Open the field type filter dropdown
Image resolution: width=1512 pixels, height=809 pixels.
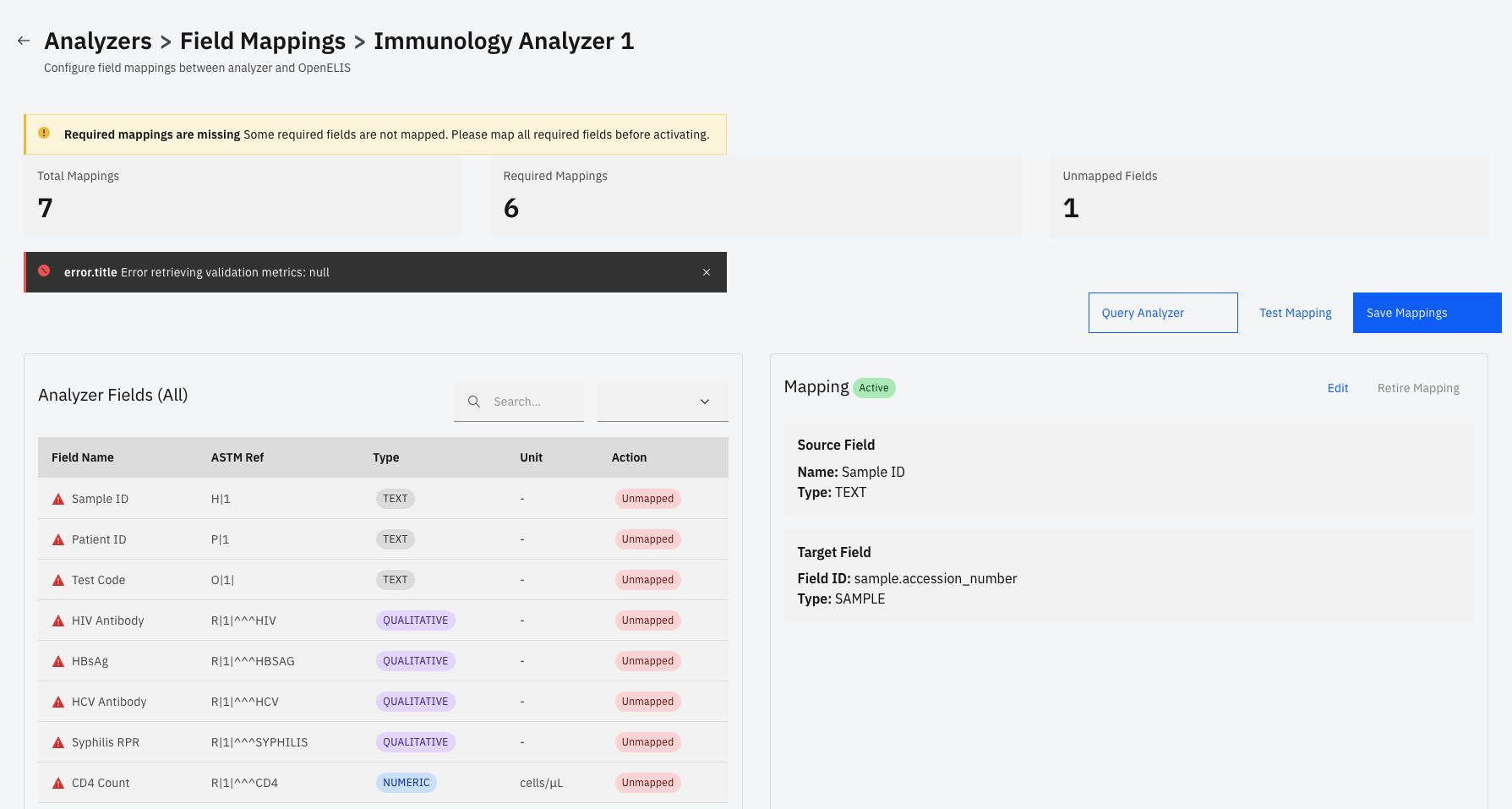[x=663, y=402]
